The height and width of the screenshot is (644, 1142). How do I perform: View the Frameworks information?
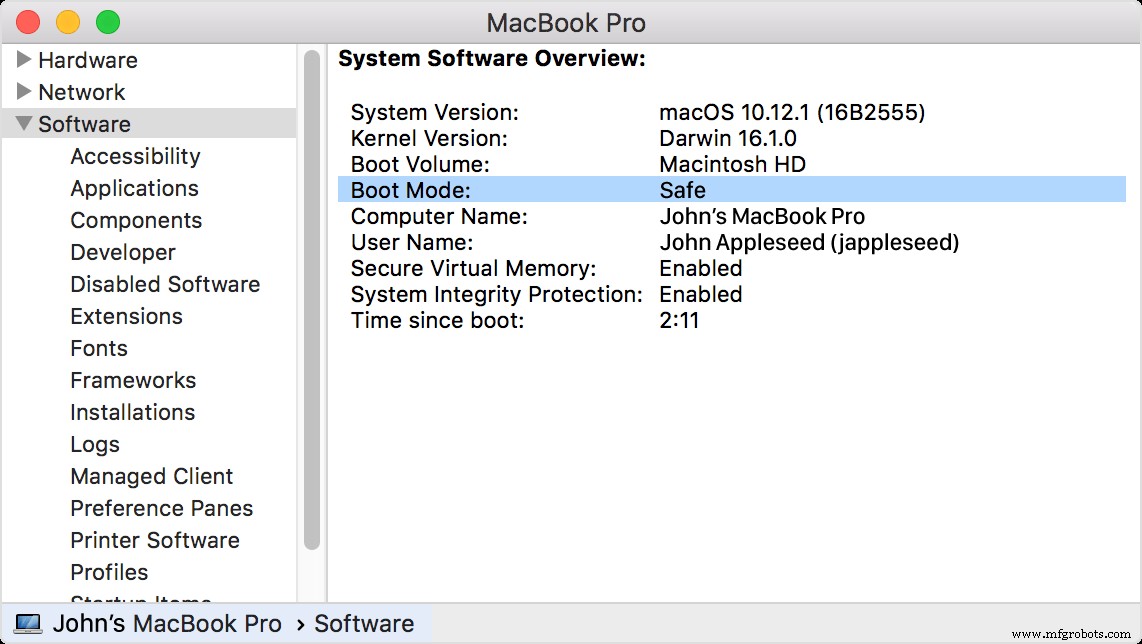click(x=133, y=380)
